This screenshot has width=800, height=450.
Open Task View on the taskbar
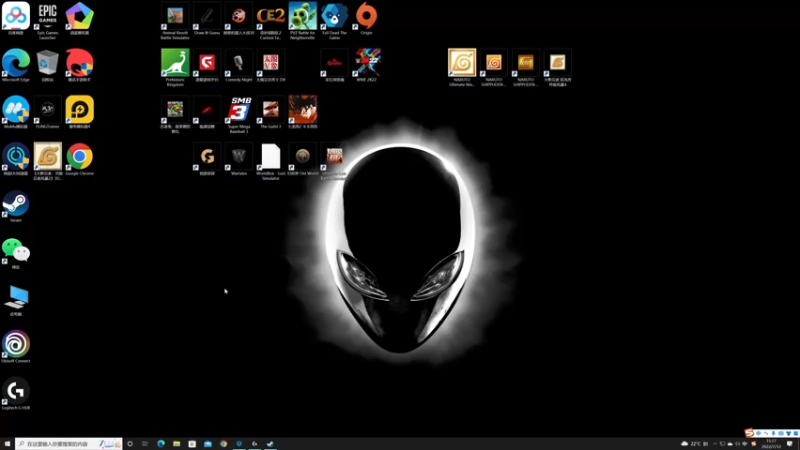[145, 444]
